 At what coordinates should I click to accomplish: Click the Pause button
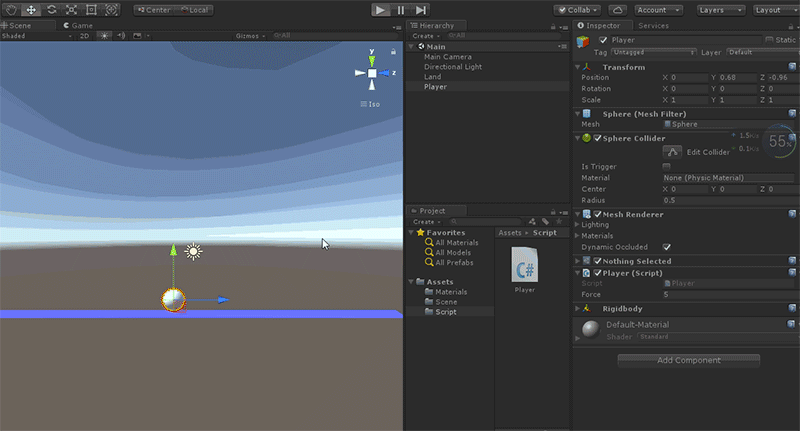click(401, 10)
